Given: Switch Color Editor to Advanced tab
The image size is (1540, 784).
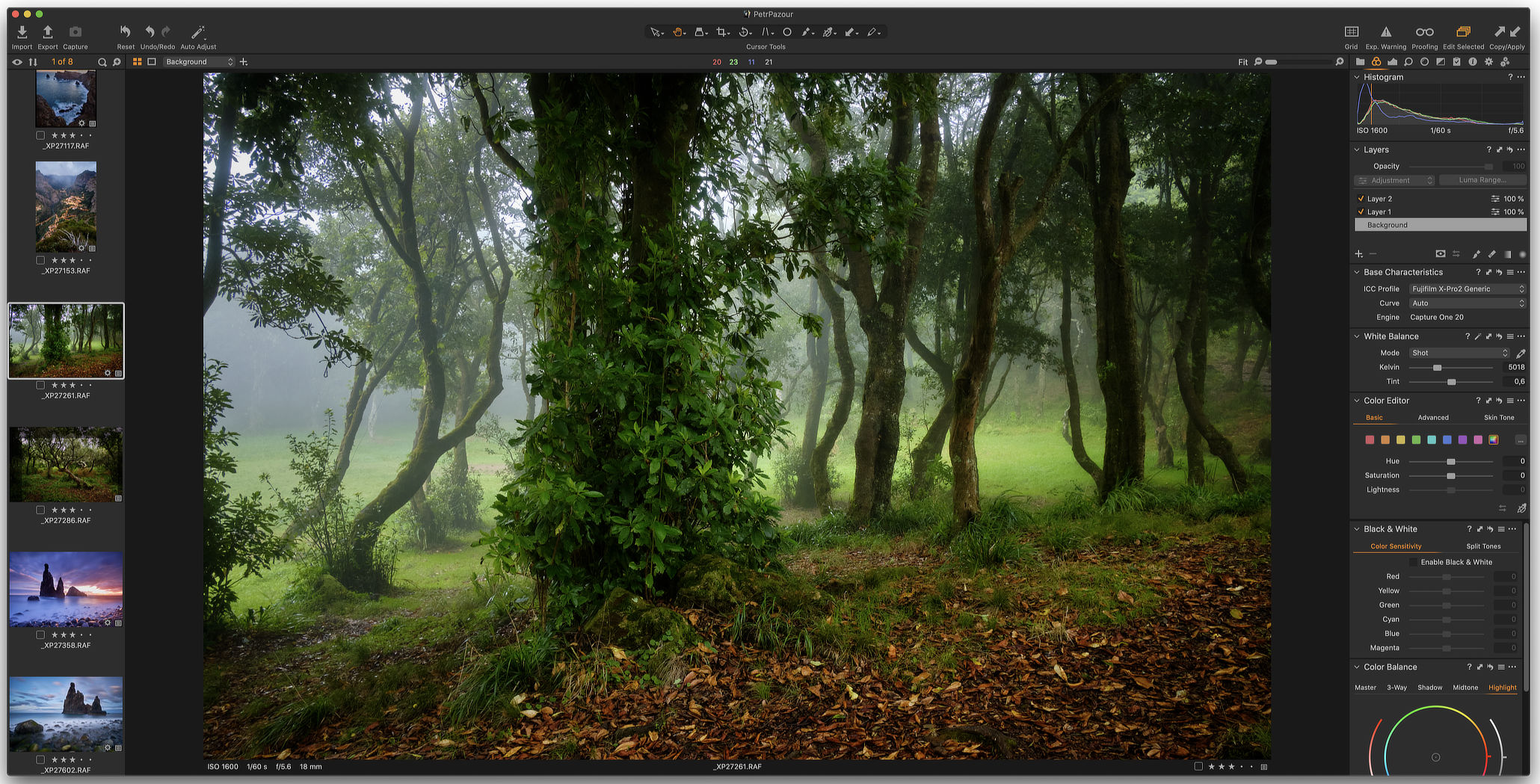Looking at the screenshot, I should click(1433, 418).
